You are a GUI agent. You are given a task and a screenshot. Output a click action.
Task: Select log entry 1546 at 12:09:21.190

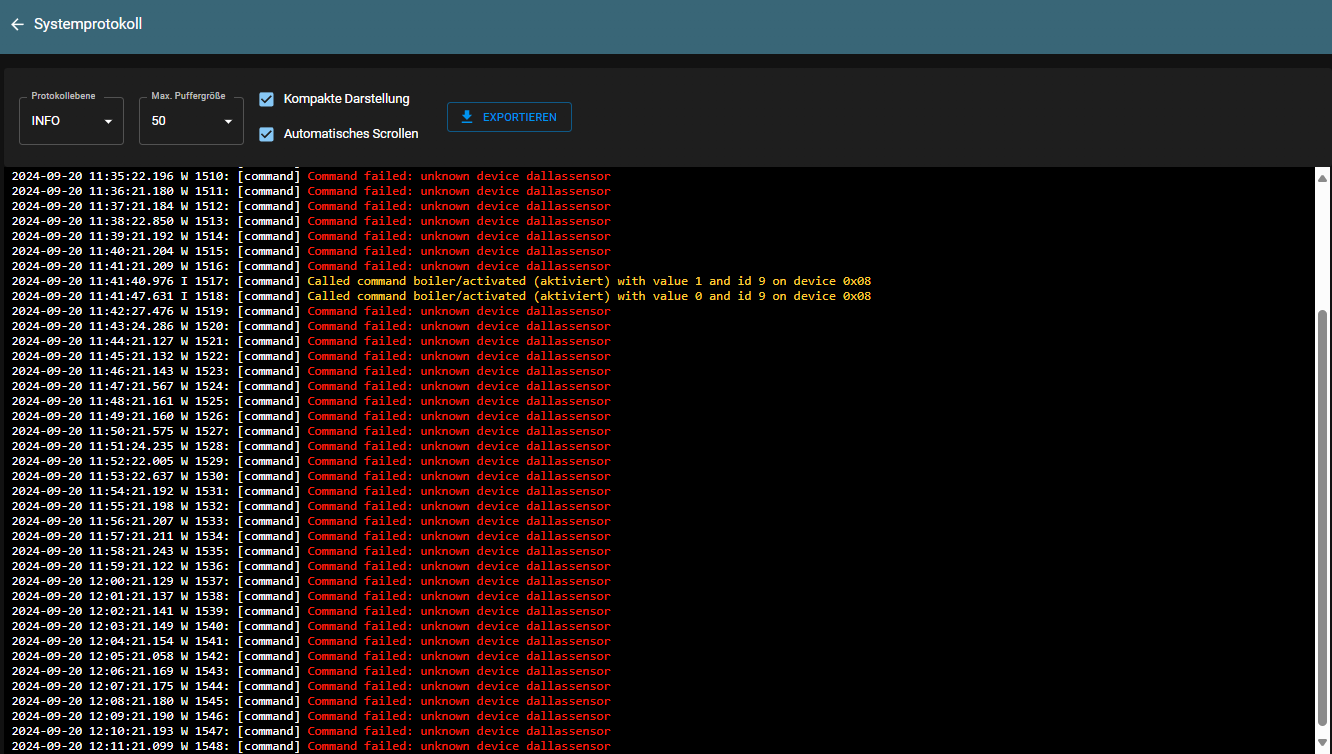[x=311, y=716]
